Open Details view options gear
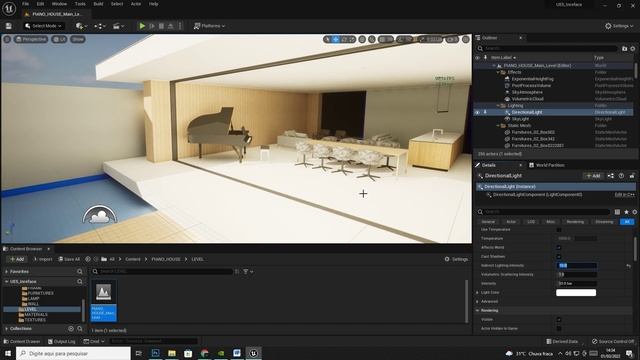The width and height of the screenshot is (640, 360). tap(634, 212)
